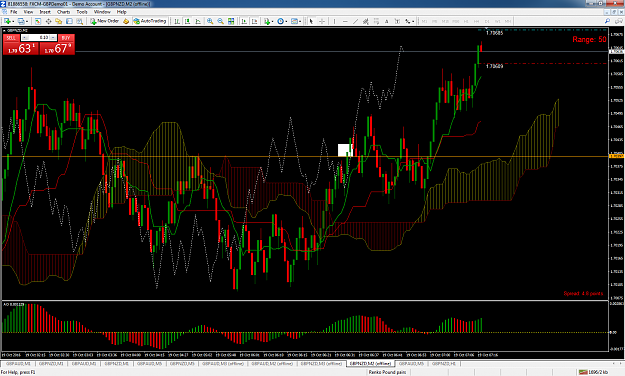Expand the New Chart dropdown arrow
The image size is (625, 376).
click(13, 21)
